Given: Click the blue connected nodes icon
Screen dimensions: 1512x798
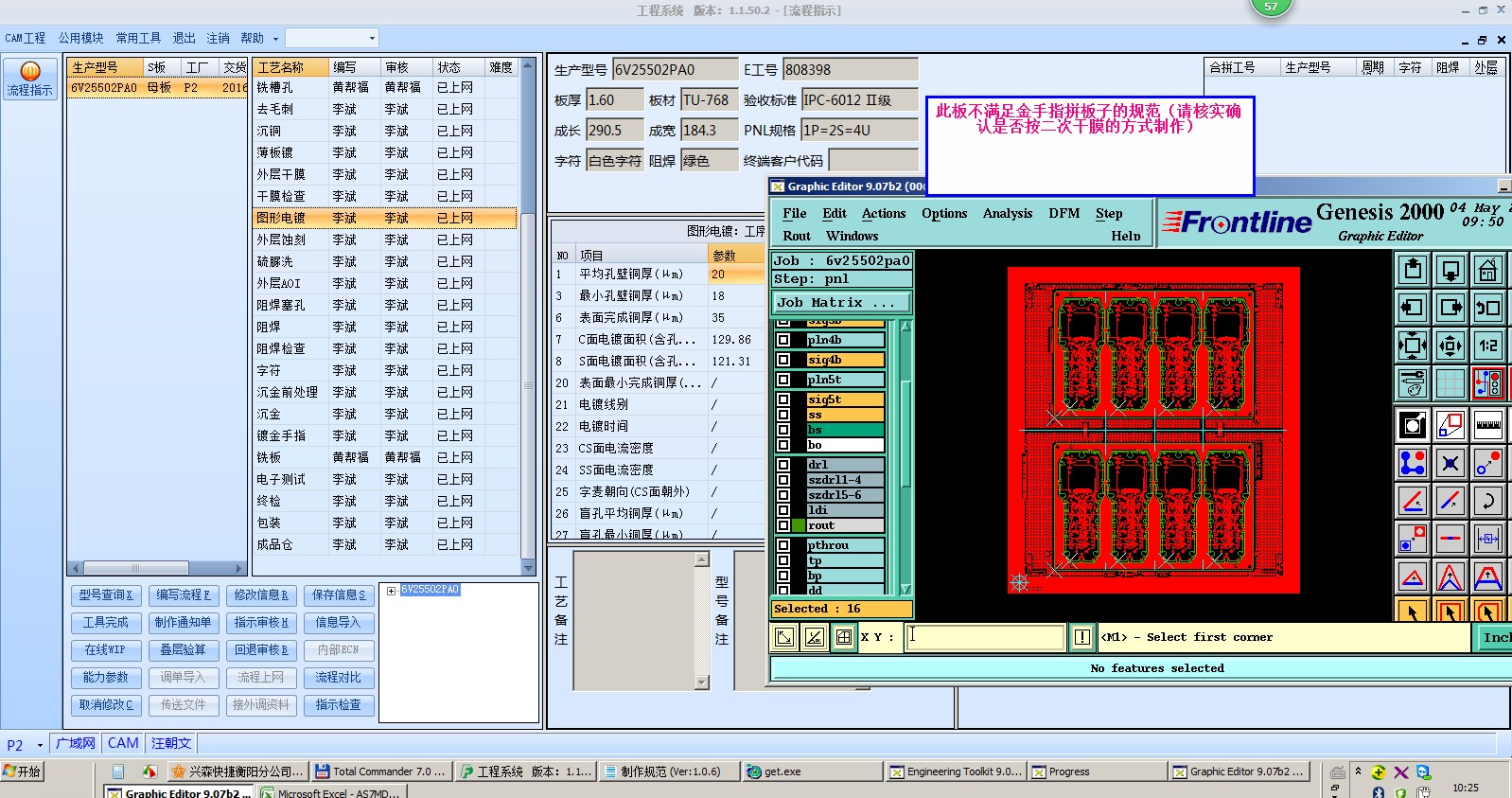Looking at the screenshot, I should point(1413,463).
